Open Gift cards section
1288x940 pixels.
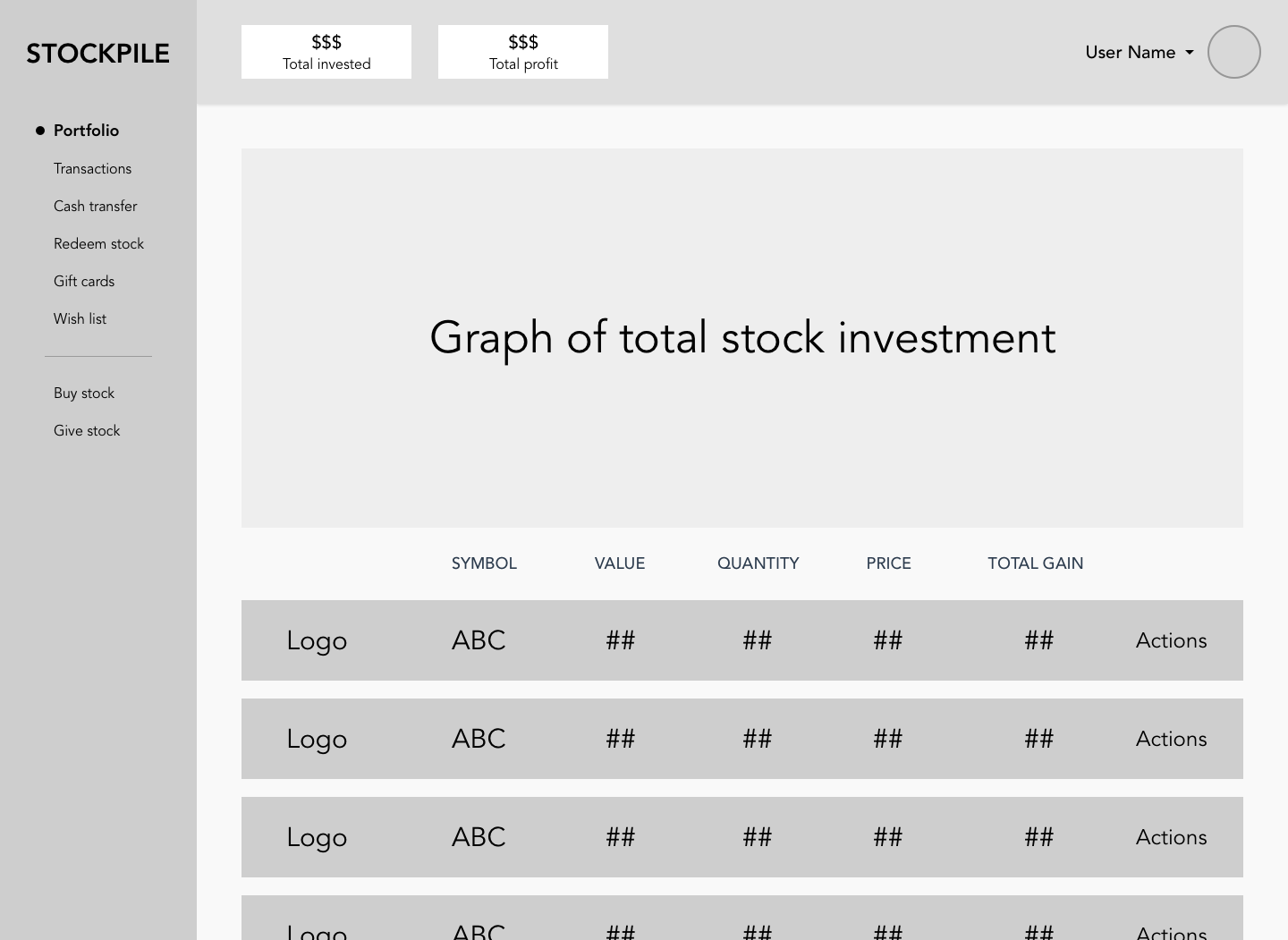tap(84, 282)
